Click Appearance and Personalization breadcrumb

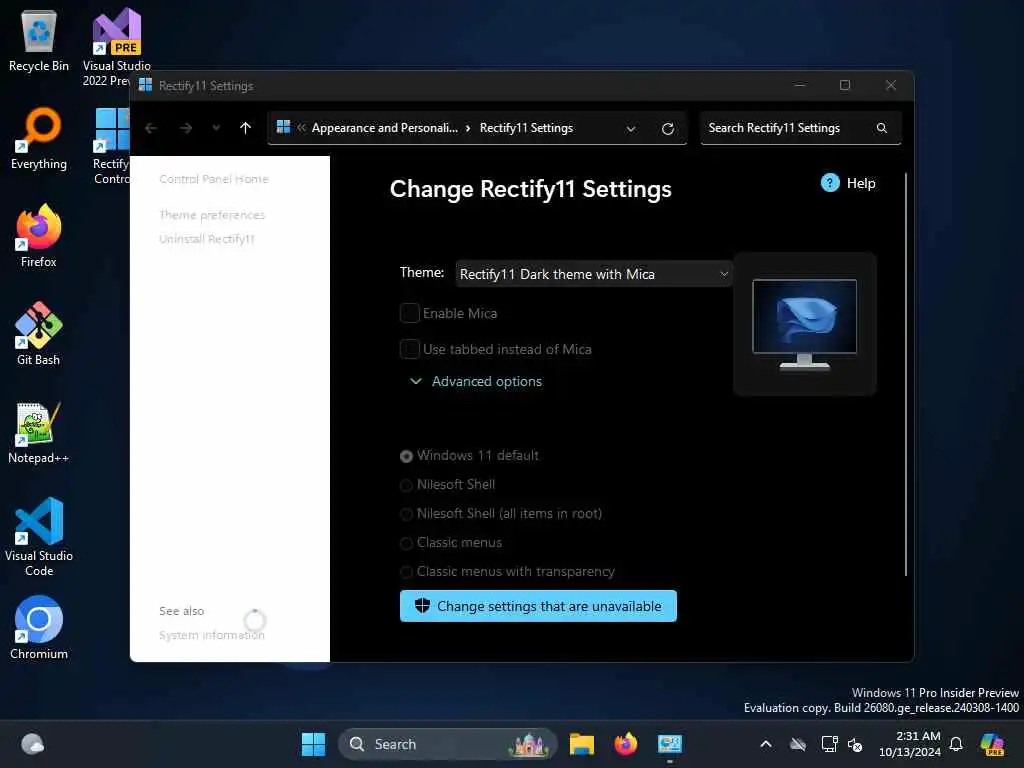tap(385, 128)
